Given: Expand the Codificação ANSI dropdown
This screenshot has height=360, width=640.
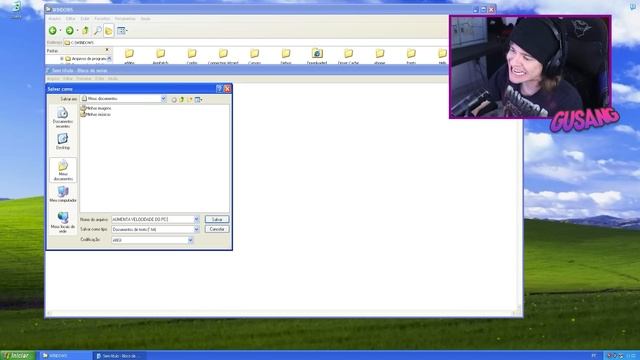Looking at the screenshot, I should coord(190,240).
